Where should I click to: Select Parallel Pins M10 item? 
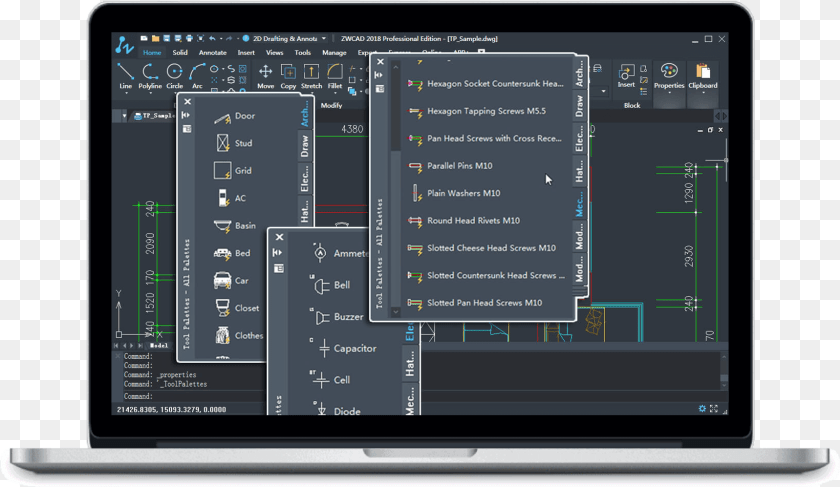pyautogui.click(x=449, y=166)
